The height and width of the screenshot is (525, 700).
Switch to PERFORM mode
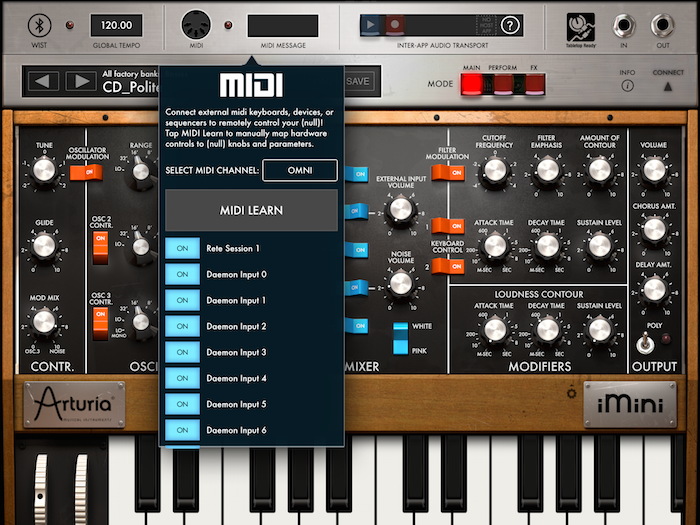click(x=503, y=84)
